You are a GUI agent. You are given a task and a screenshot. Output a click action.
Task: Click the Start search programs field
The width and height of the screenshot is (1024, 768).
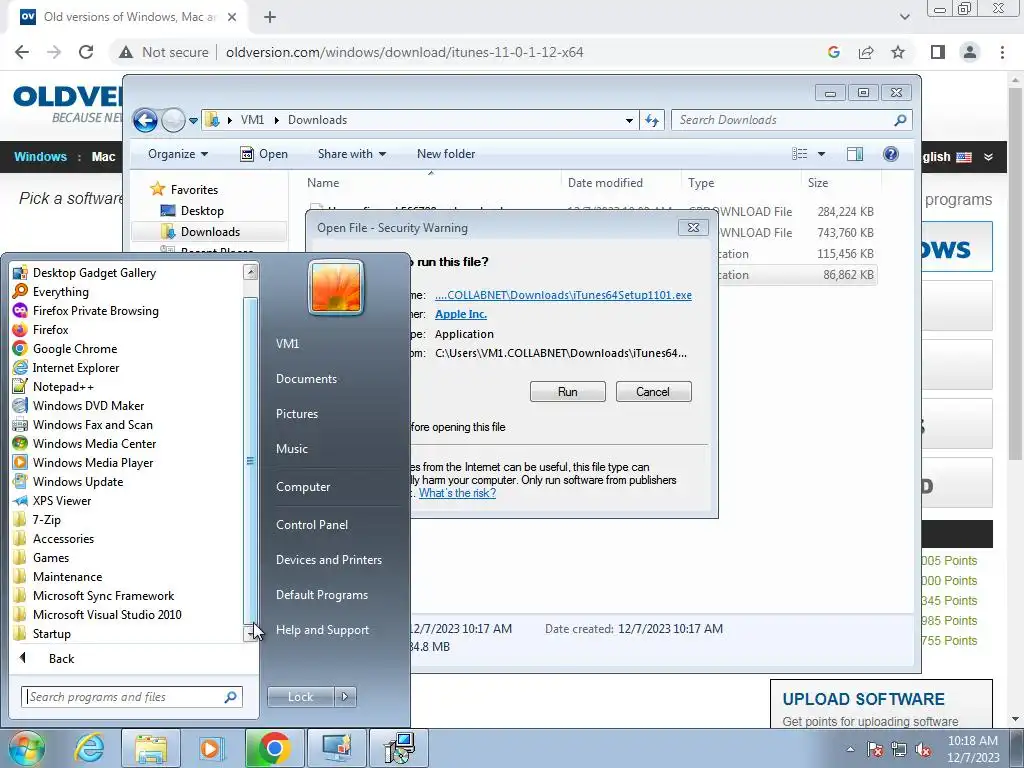pyautogui.click(x=131, y=697)
